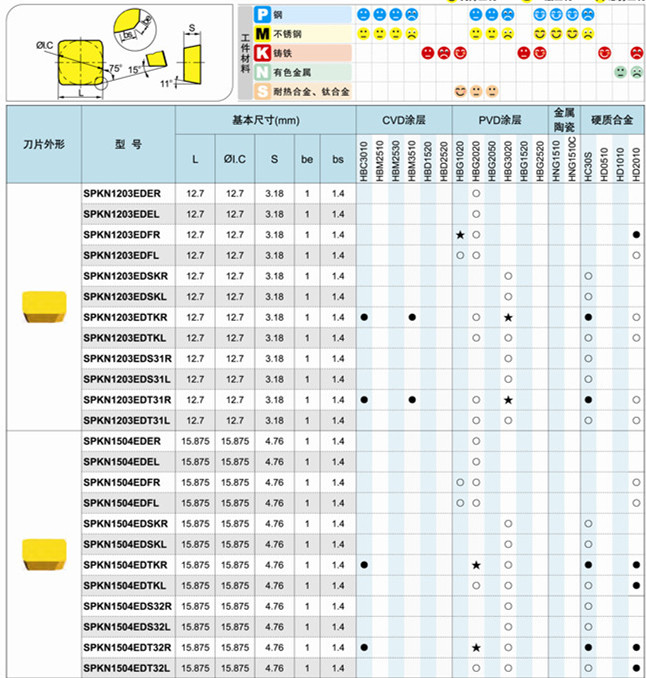
Task: Select the orange S heat-resistant alloy icon
Action: [262, 91]
